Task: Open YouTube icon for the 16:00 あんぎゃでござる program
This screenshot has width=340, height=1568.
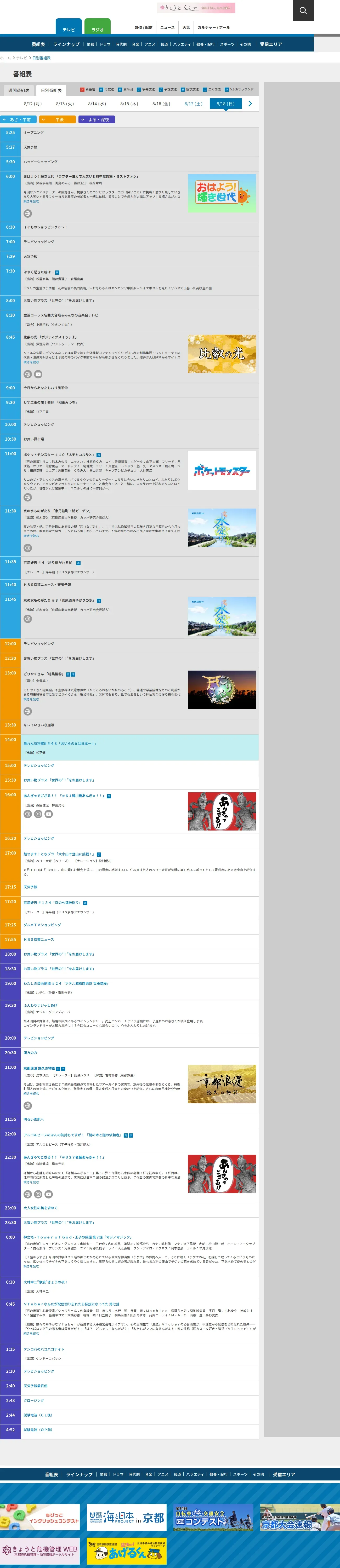Action: [48, 814]
